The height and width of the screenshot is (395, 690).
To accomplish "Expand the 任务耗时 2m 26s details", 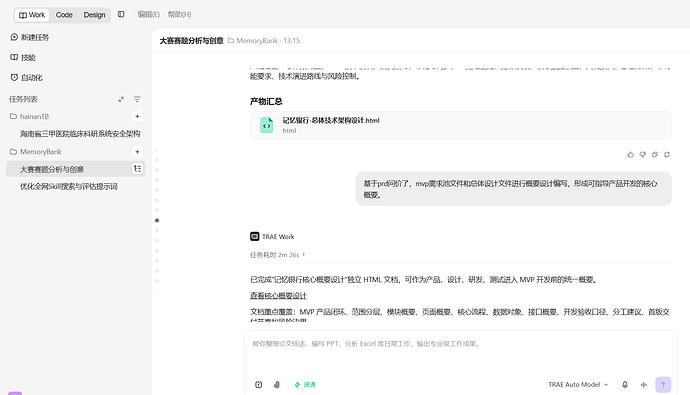I will point(277,255).
